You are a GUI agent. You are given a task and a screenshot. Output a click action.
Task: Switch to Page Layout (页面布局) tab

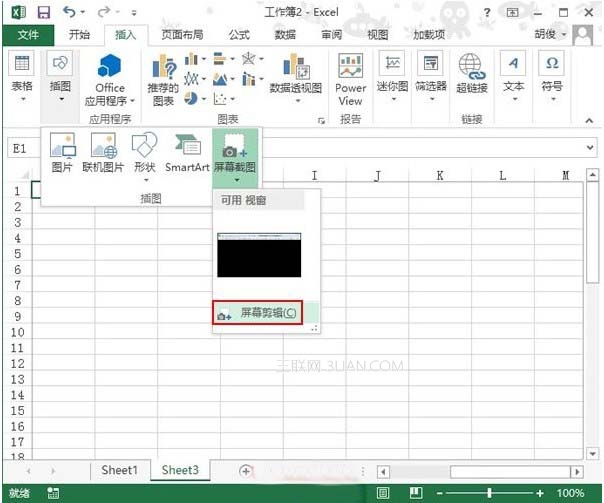182,35
